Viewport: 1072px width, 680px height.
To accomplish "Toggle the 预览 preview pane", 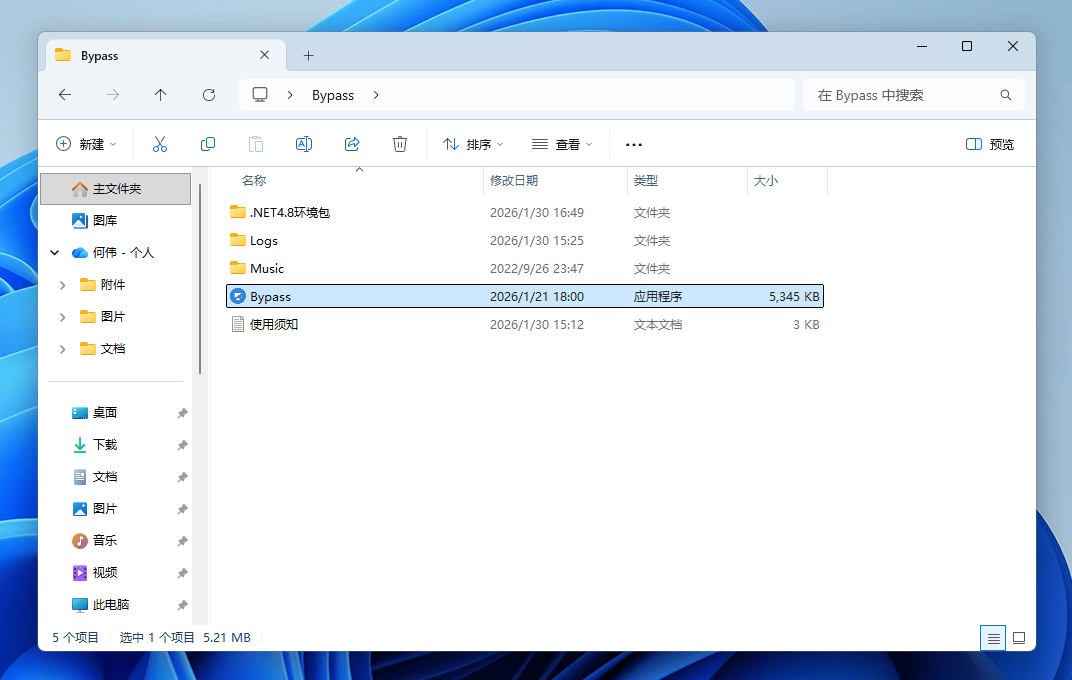I will (989, 144).
